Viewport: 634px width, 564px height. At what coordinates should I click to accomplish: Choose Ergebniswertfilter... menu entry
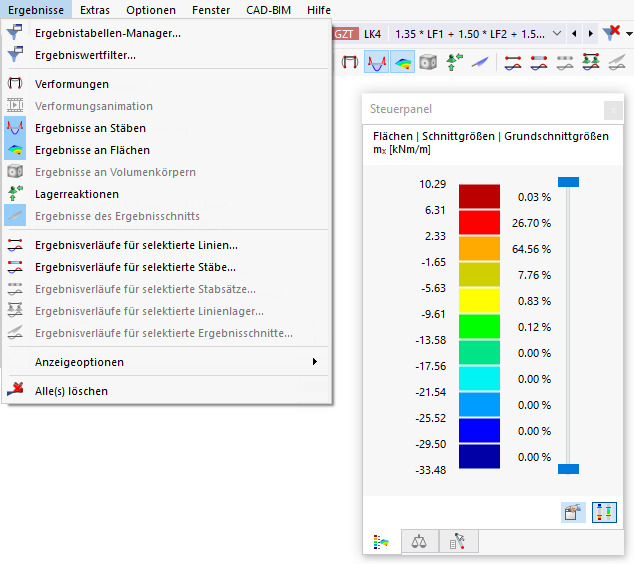[167, 55]
